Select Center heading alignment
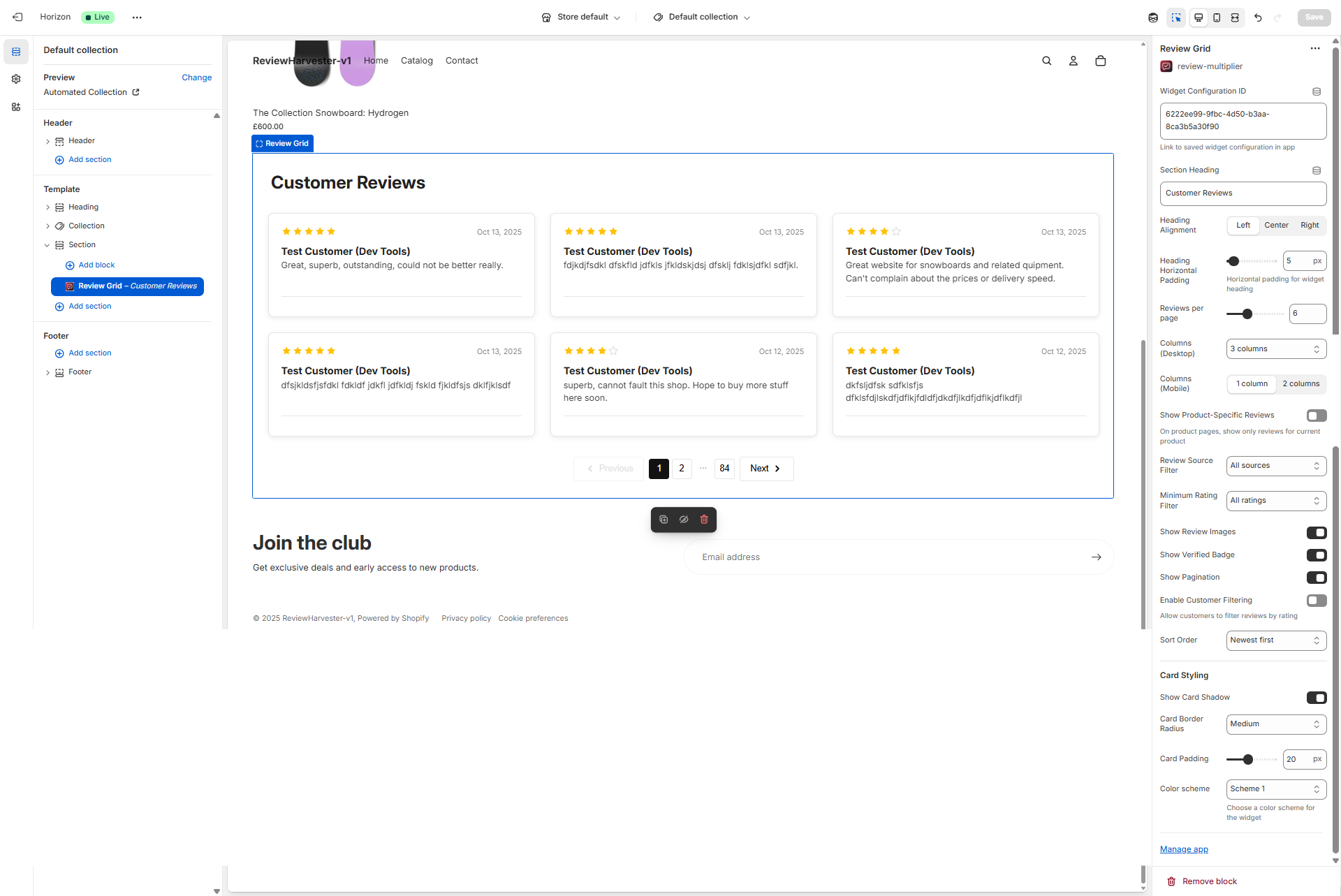1341x896 pixels. pyautogui.click(x=1276, y=225)
